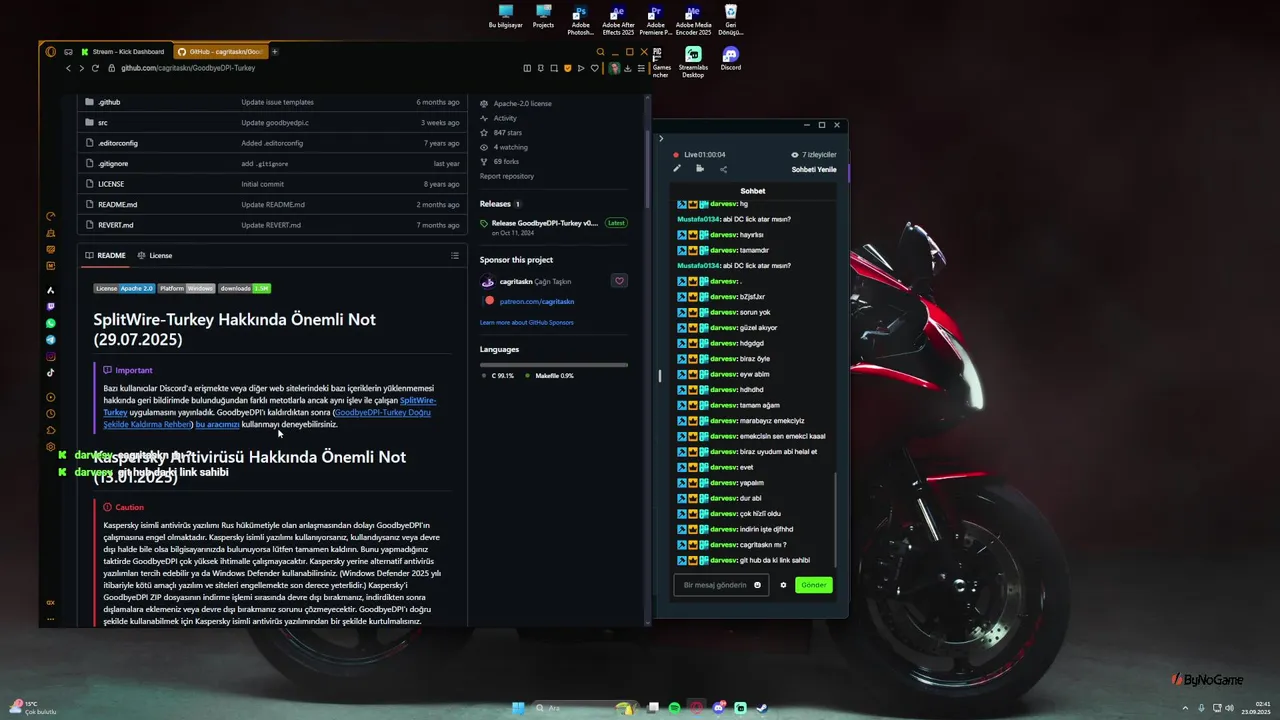The width and height of the screenshot is (1280, 720).
Task: Open TikTok in Opera sidebar
Action: [x=51, y=373]
